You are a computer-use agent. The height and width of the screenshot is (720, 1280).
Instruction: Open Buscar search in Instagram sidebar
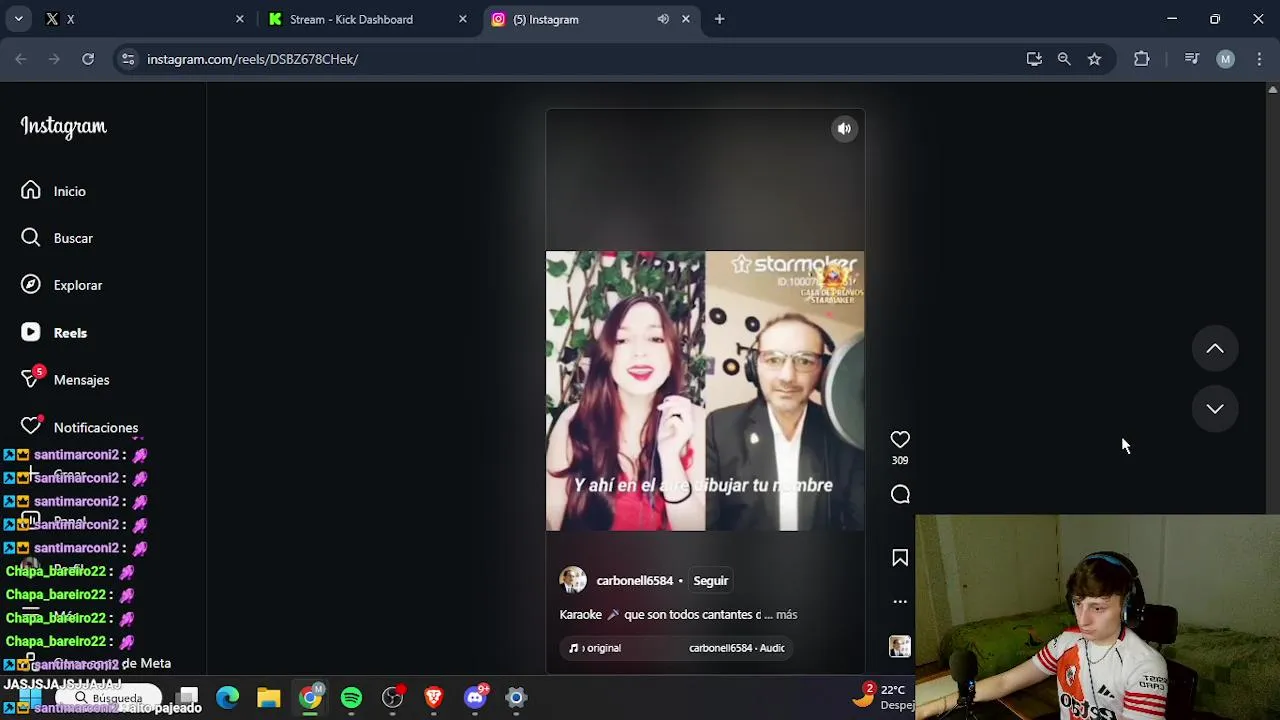coord(58,238)
